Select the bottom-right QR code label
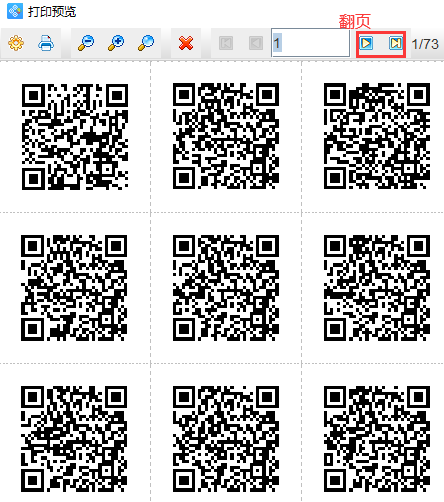This screenshot has width=444, height=502. (377, 439)
